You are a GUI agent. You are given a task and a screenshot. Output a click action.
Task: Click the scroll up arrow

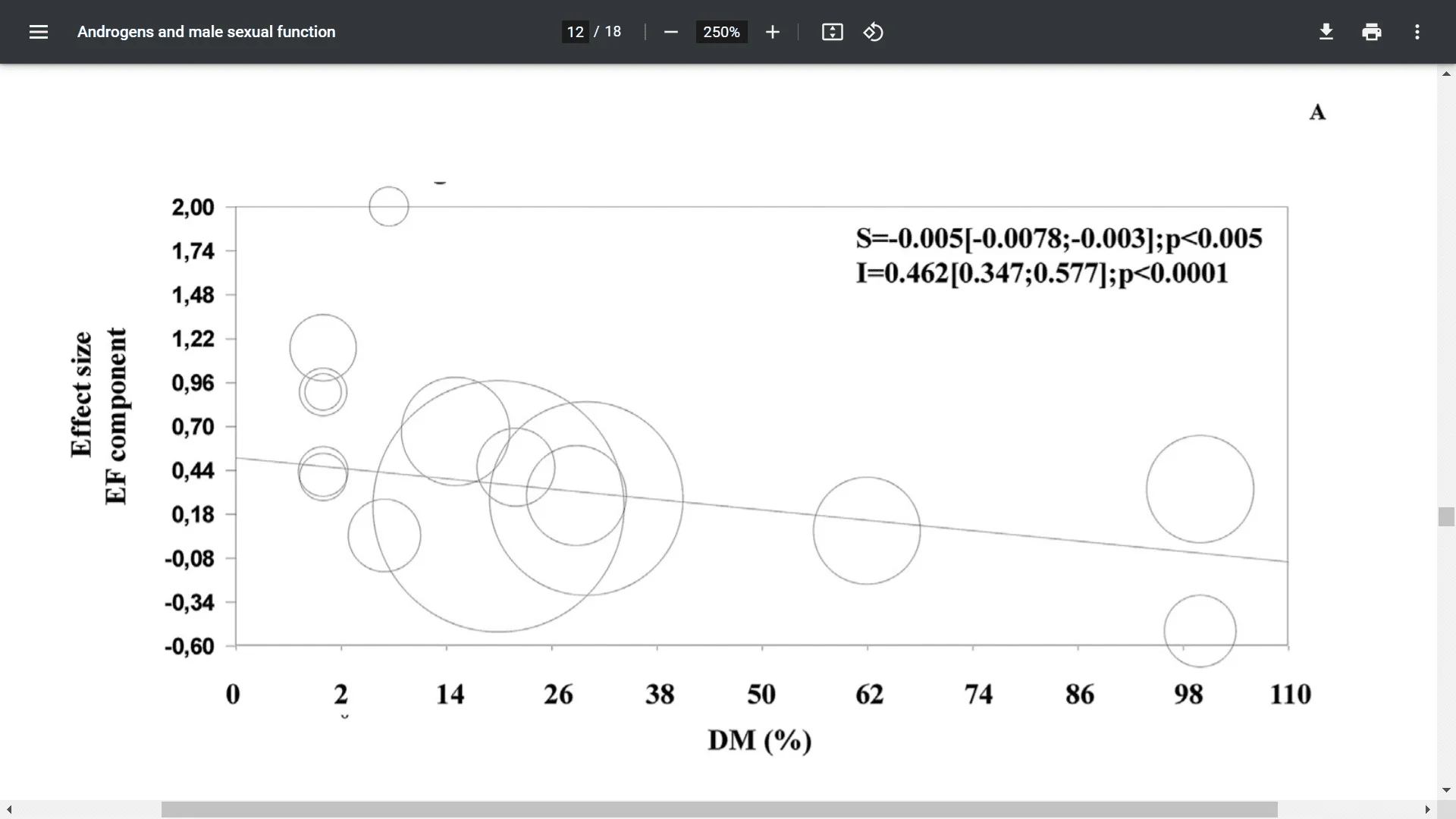1446,74
